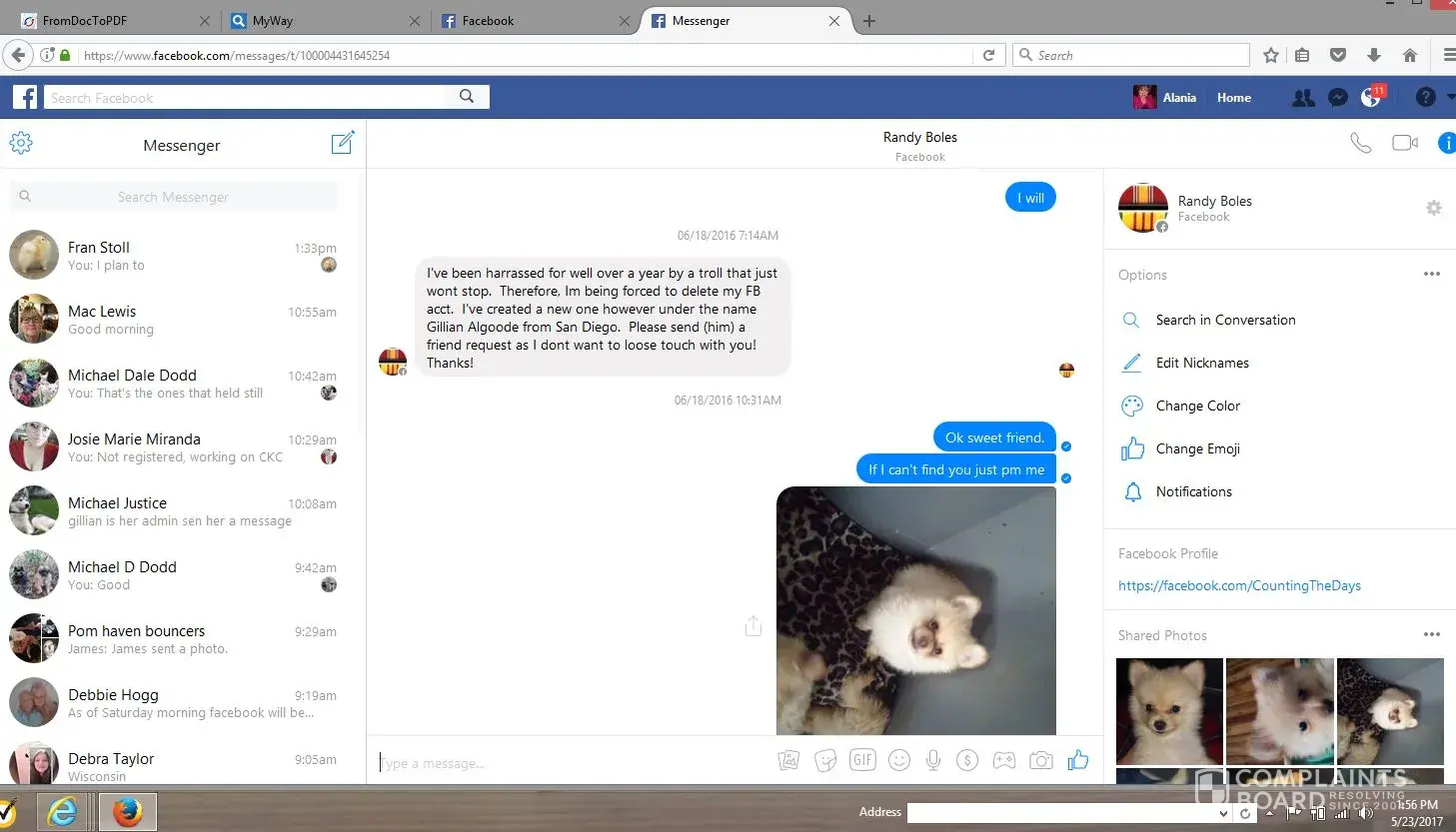Screen dimensions: 1456x832
Task: Click the Facebook logo in the blue bar
Action: [25, 97]
